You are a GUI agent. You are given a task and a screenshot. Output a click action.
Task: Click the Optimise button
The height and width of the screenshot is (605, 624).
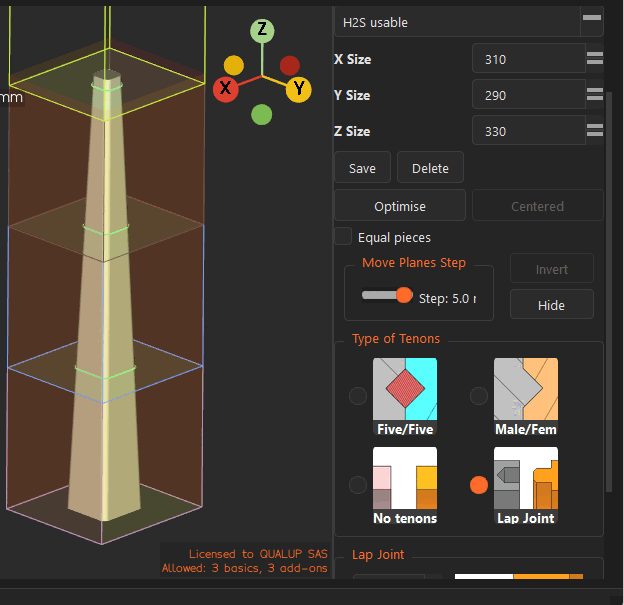(x=400, y=206)
